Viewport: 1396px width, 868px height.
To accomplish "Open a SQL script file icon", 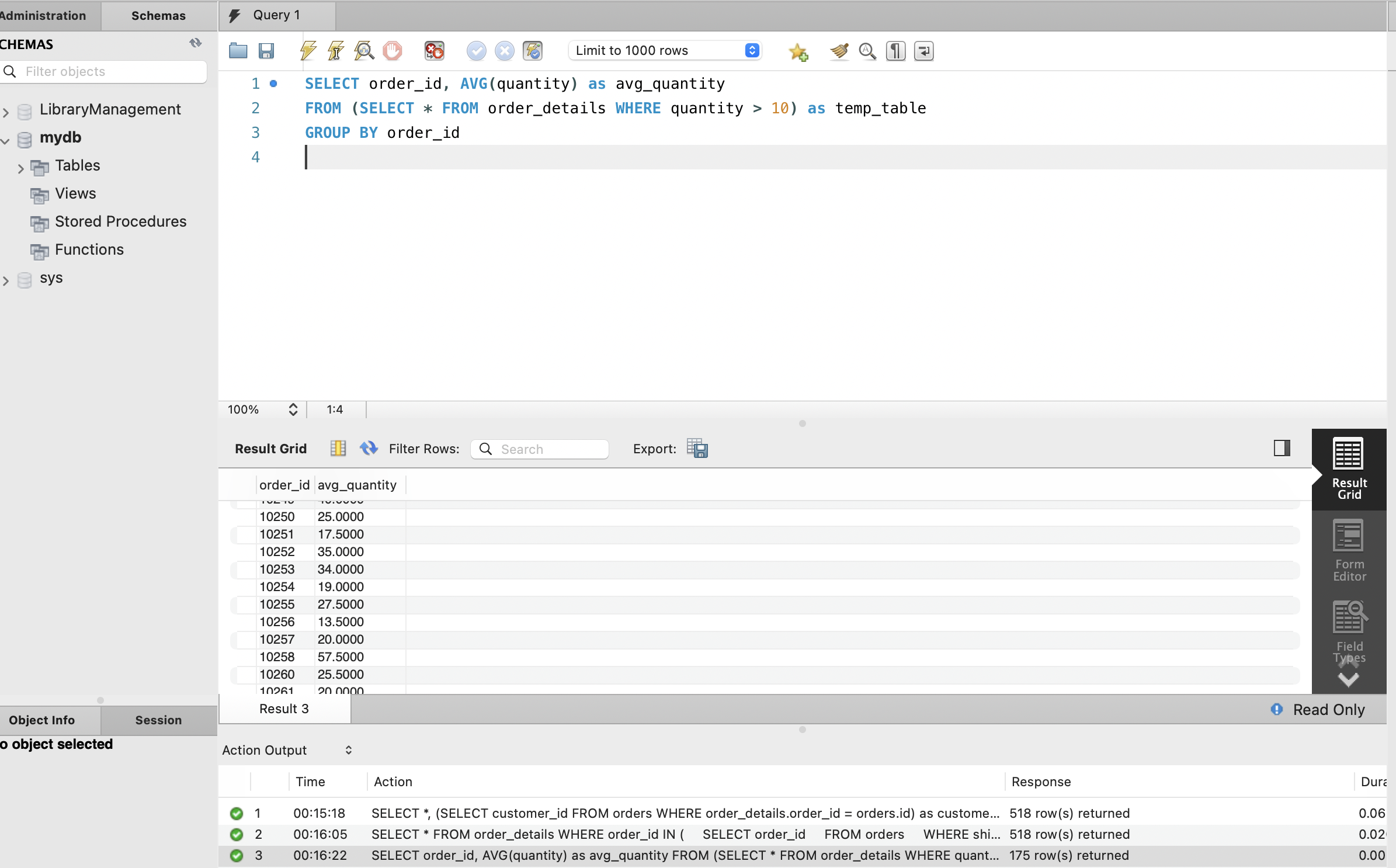I will click(x=238, y=51).
